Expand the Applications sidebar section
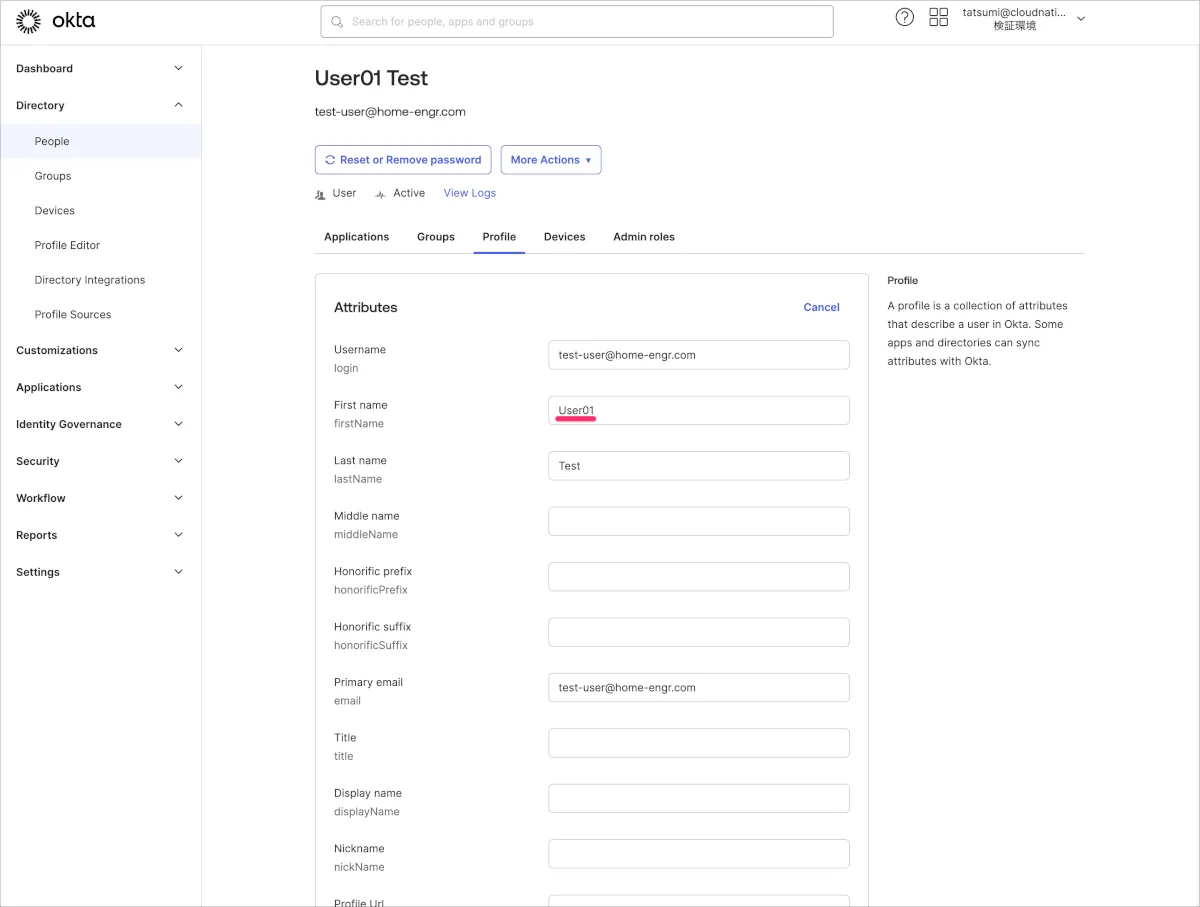This screenshot has width=1200, height=907. click(178, 387)
